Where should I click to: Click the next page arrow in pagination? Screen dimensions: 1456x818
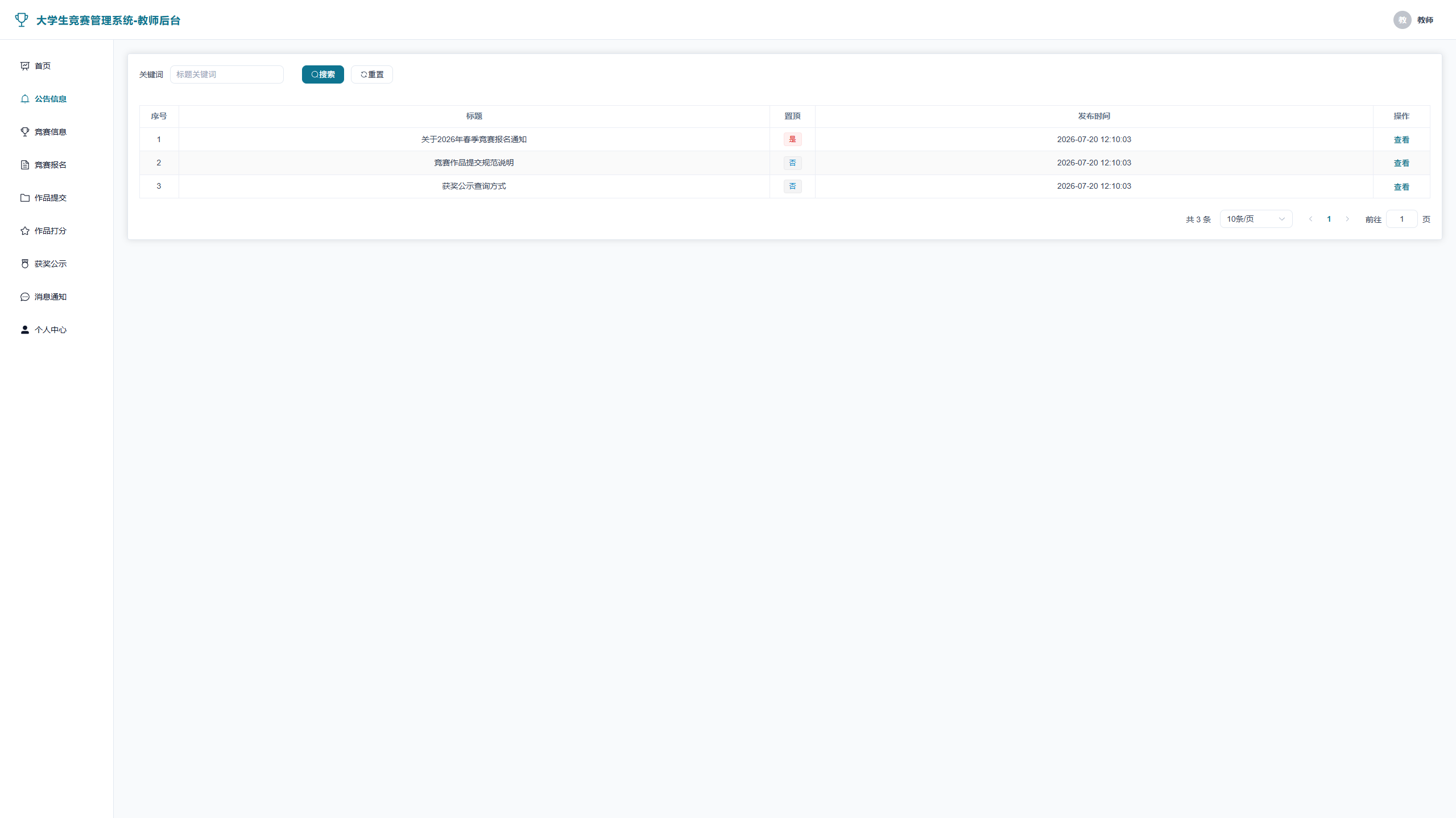click(x=1347, y=219)
